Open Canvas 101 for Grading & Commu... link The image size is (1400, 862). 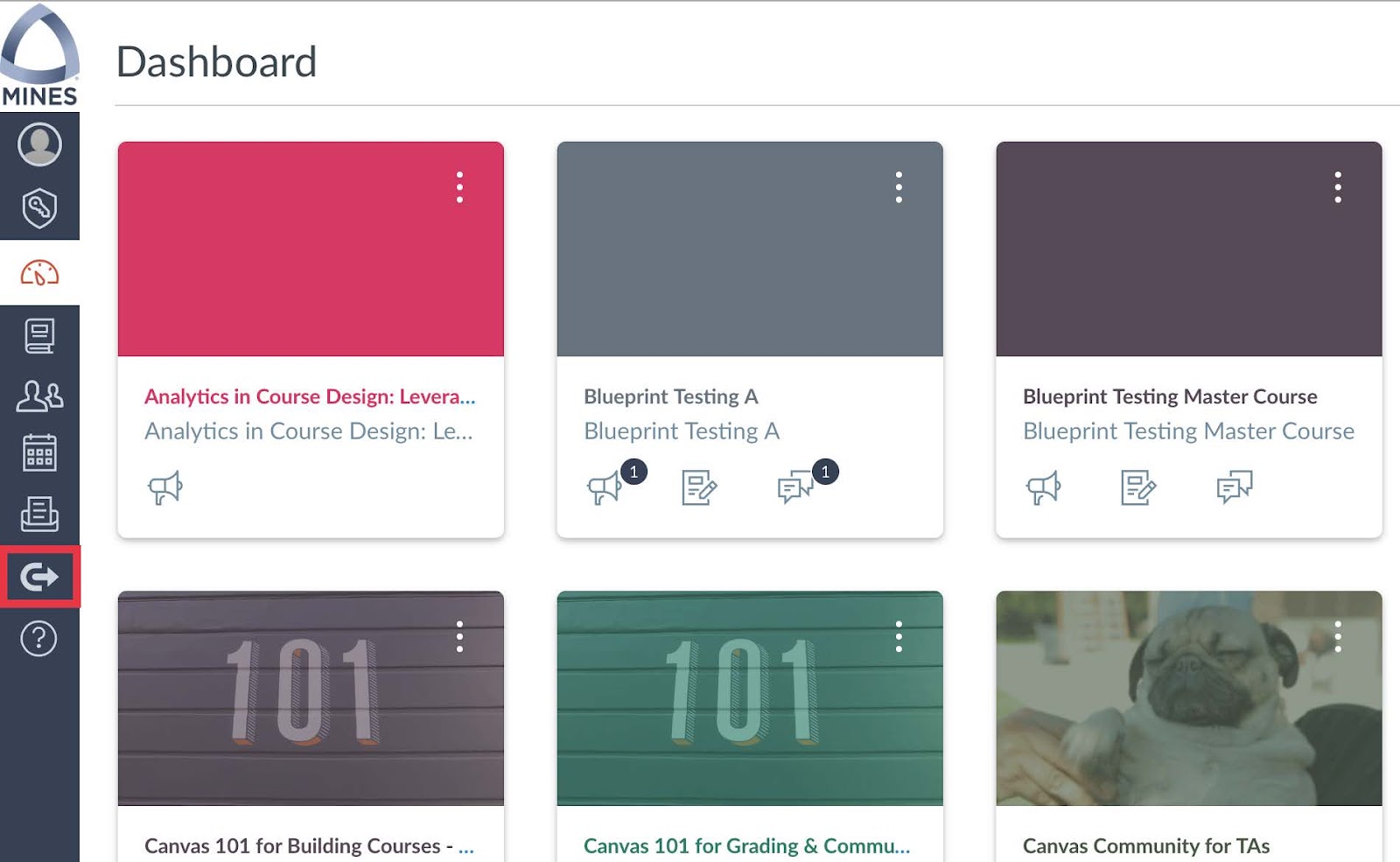[x=747, y=846]
